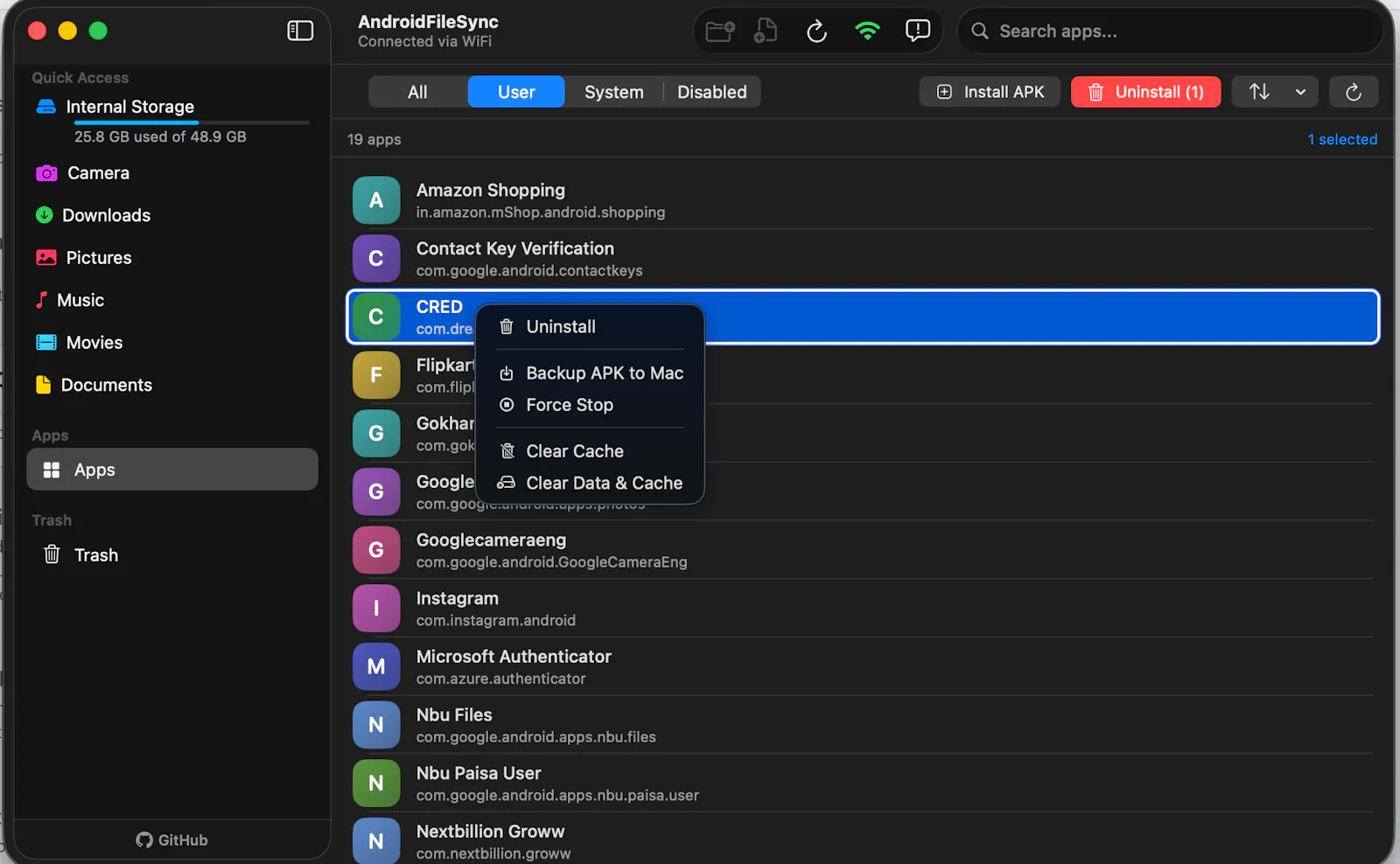Open Documents folder in sidebar
Viewport: 1400px width, 864px height.
(x=172, y=385)
